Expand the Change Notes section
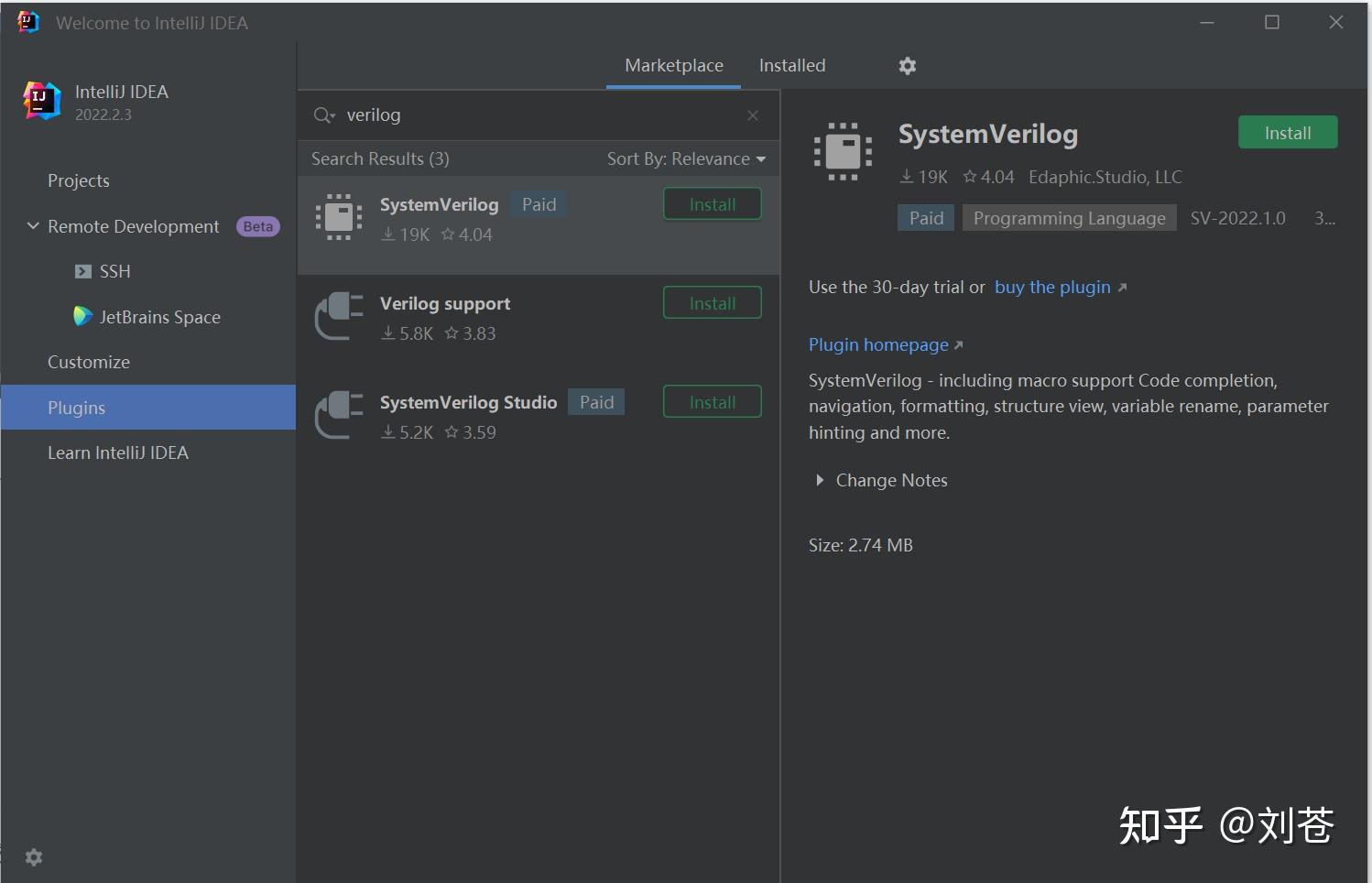Image resolution: width=1372 pixels, height=883 pixels. [820, 480]
